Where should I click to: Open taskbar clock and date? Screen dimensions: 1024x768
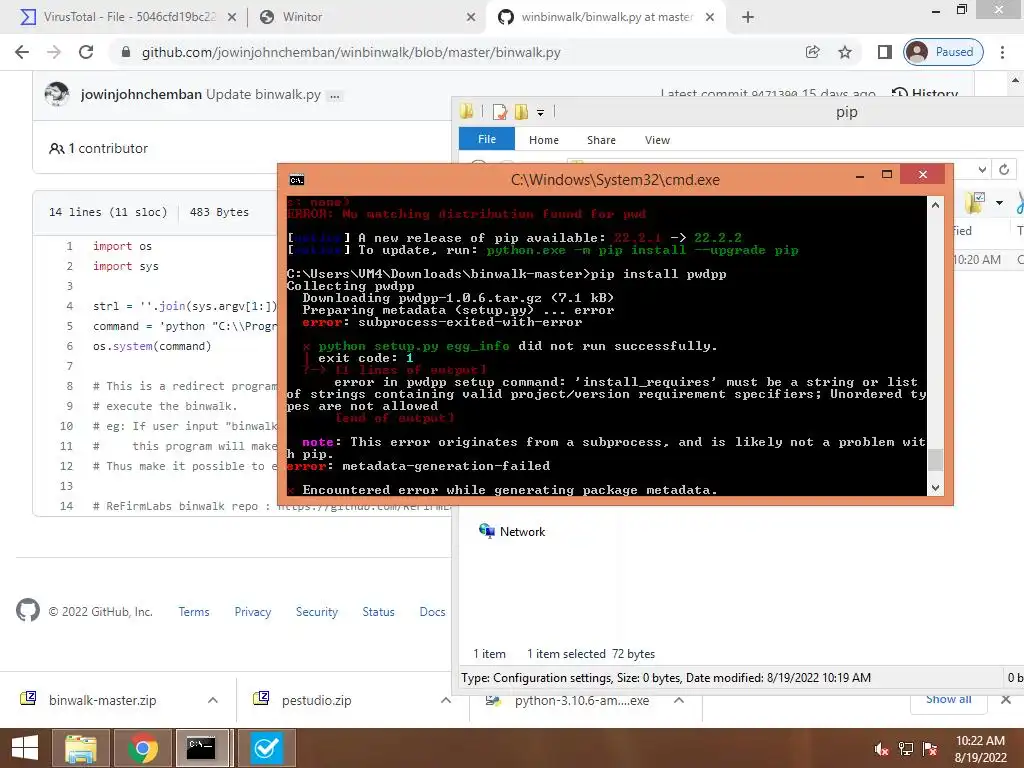tap(980, 749)
